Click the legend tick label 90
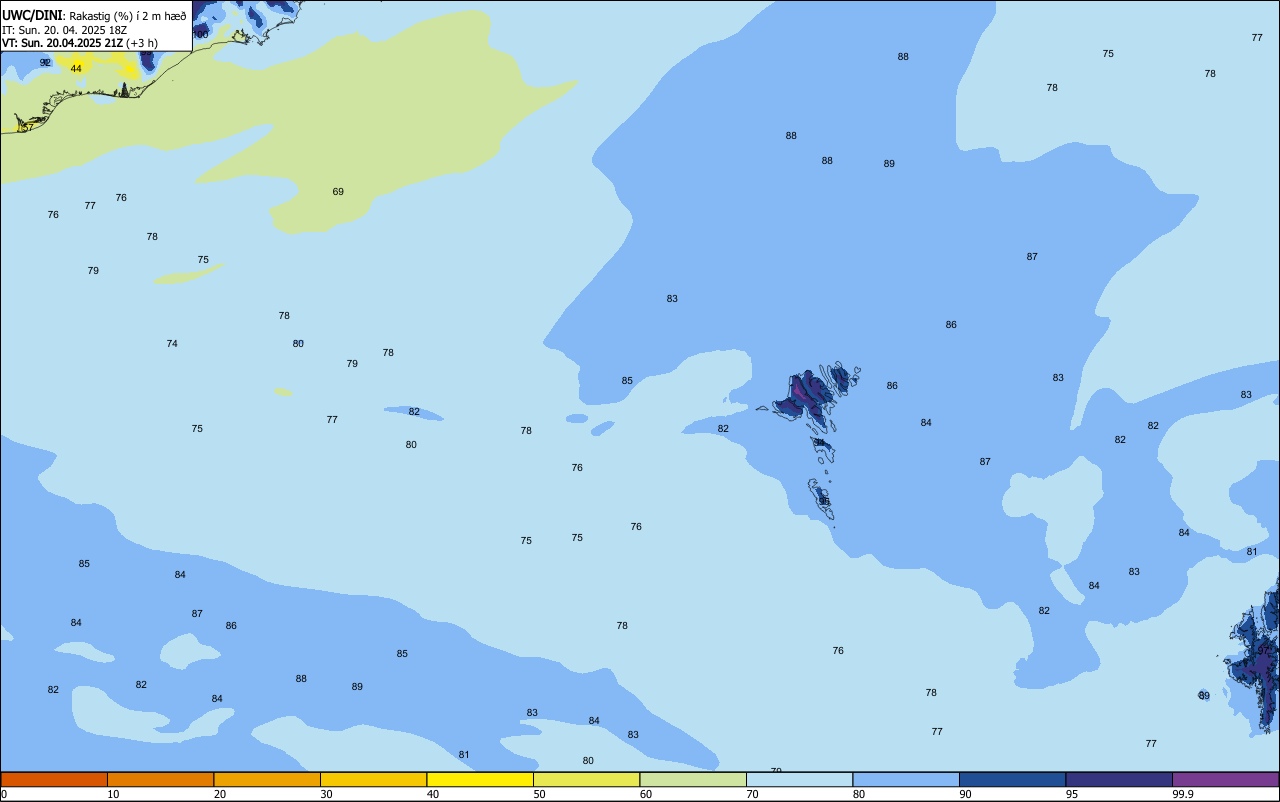The image size is (1280, 802). click(965, 794)
